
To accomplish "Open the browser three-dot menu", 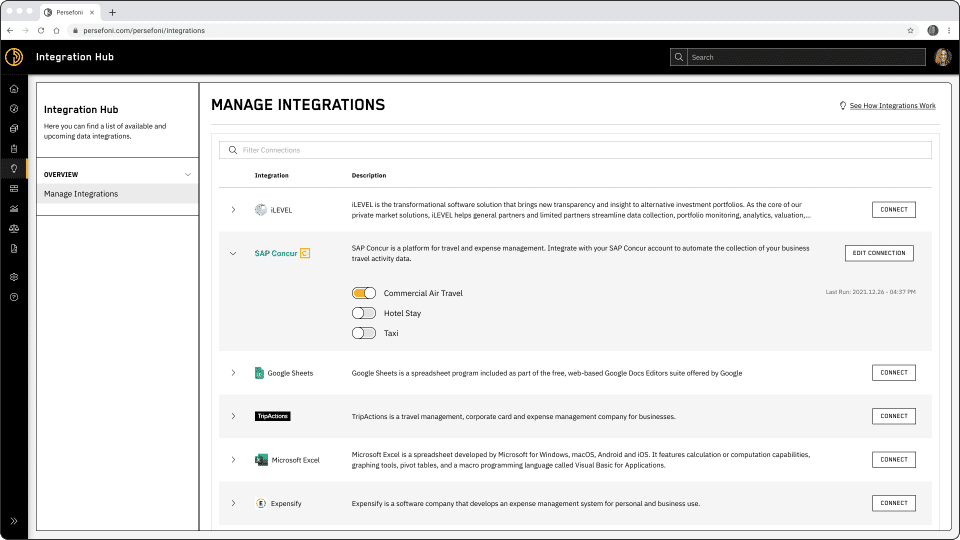I will point(950,31).
